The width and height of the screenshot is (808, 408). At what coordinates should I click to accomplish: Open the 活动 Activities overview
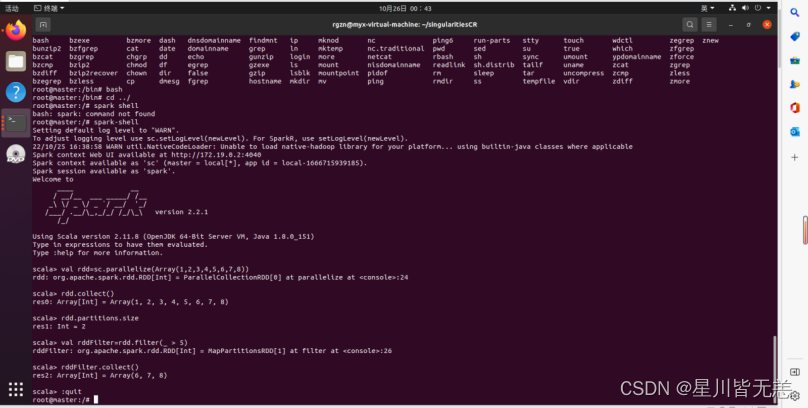(x=12, y=8)
